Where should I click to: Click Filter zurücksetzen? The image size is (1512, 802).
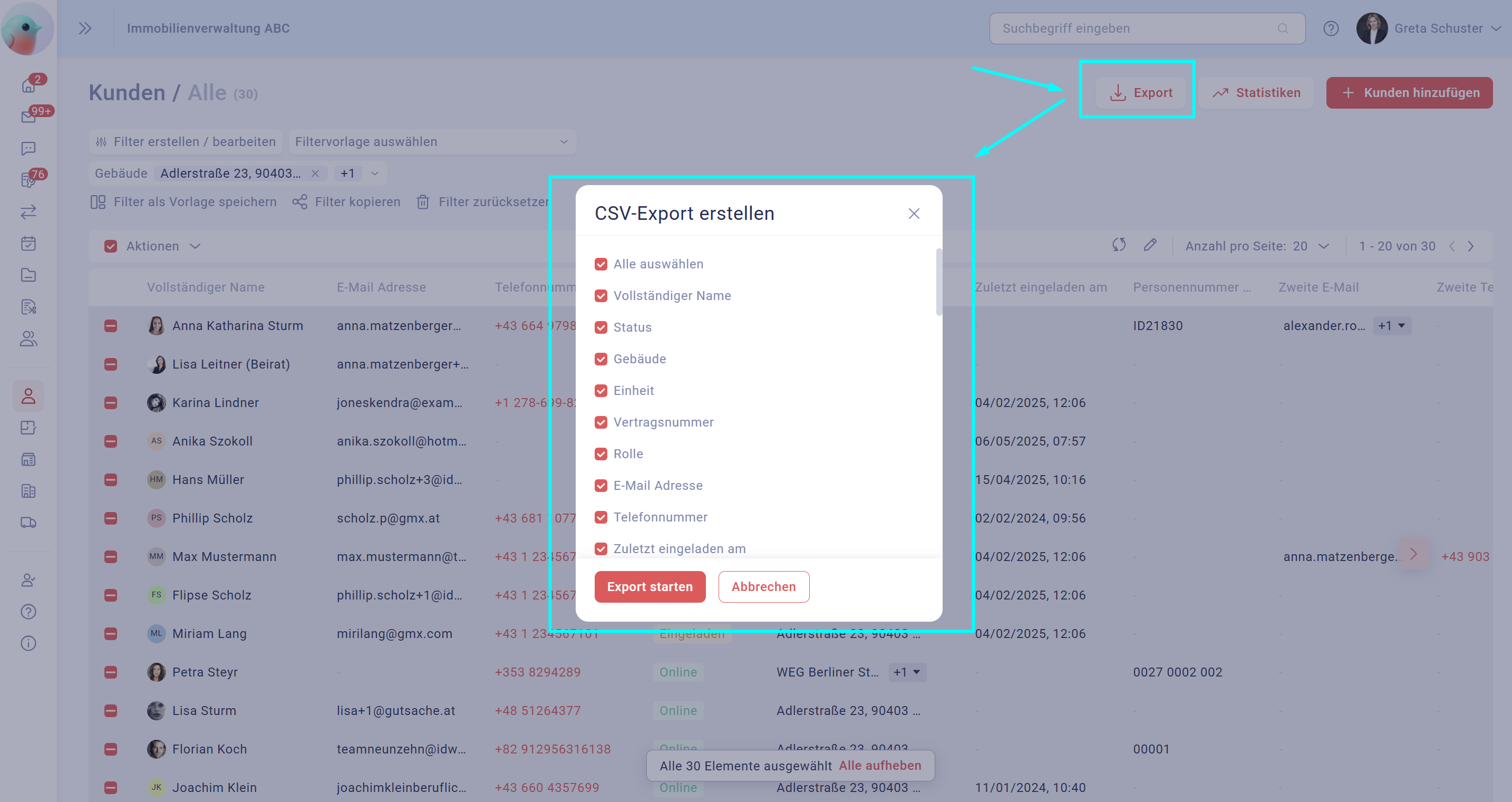pyautogui.click(x=483, y=202)
